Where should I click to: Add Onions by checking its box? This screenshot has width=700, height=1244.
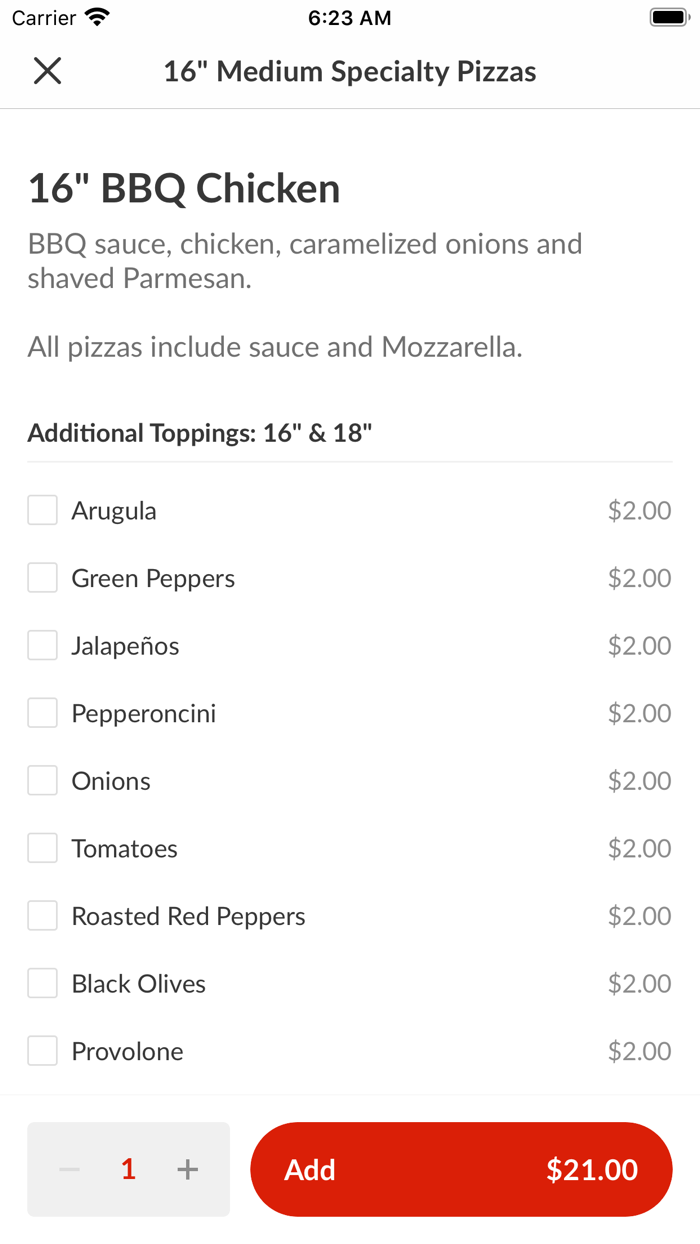[x=41, y=780]
